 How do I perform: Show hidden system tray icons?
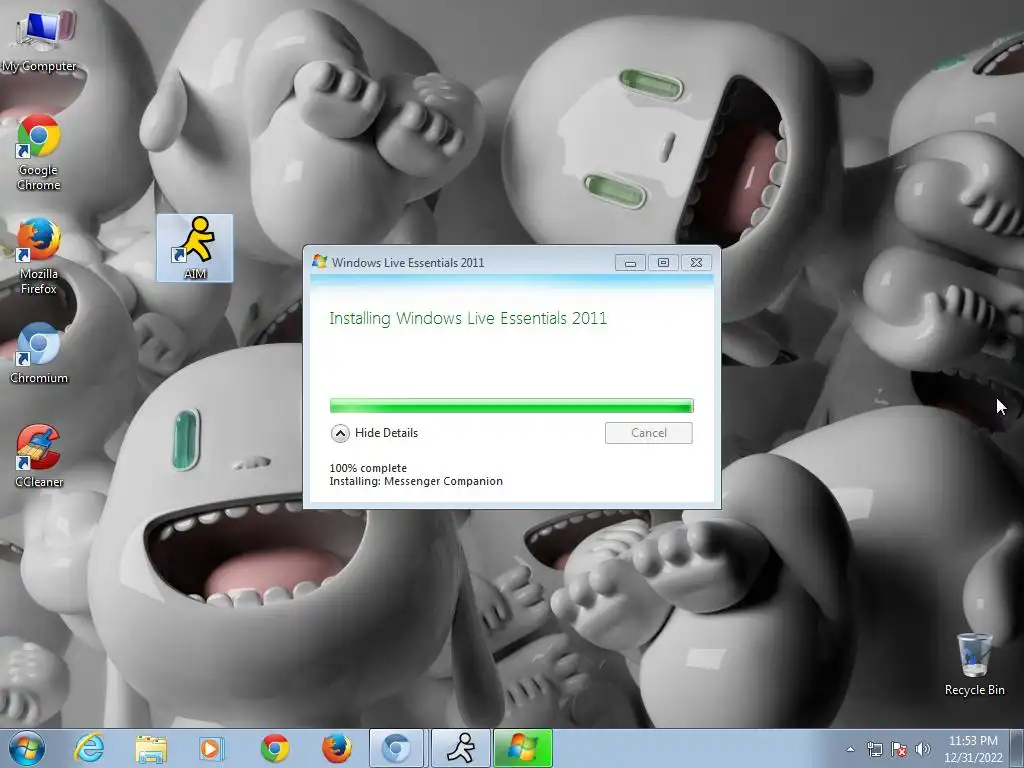(850, 749)
